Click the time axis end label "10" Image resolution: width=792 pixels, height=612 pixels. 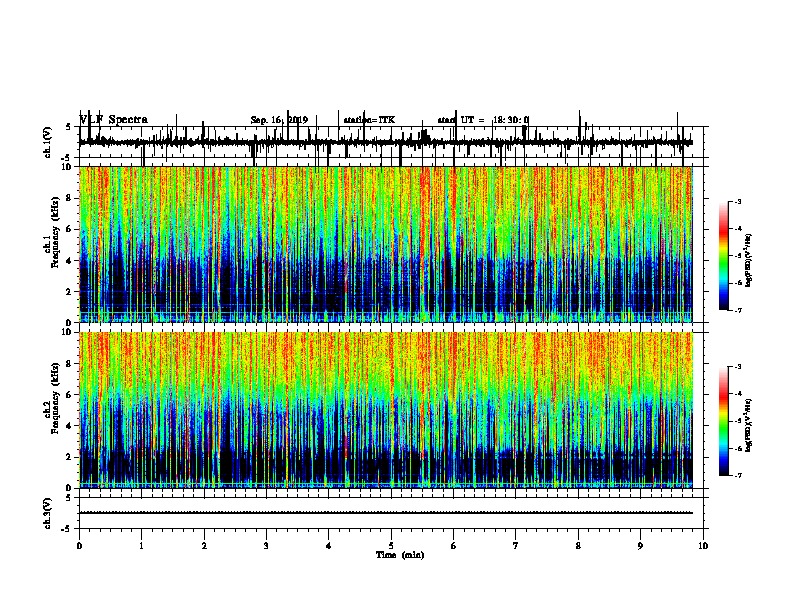point(703,546)
